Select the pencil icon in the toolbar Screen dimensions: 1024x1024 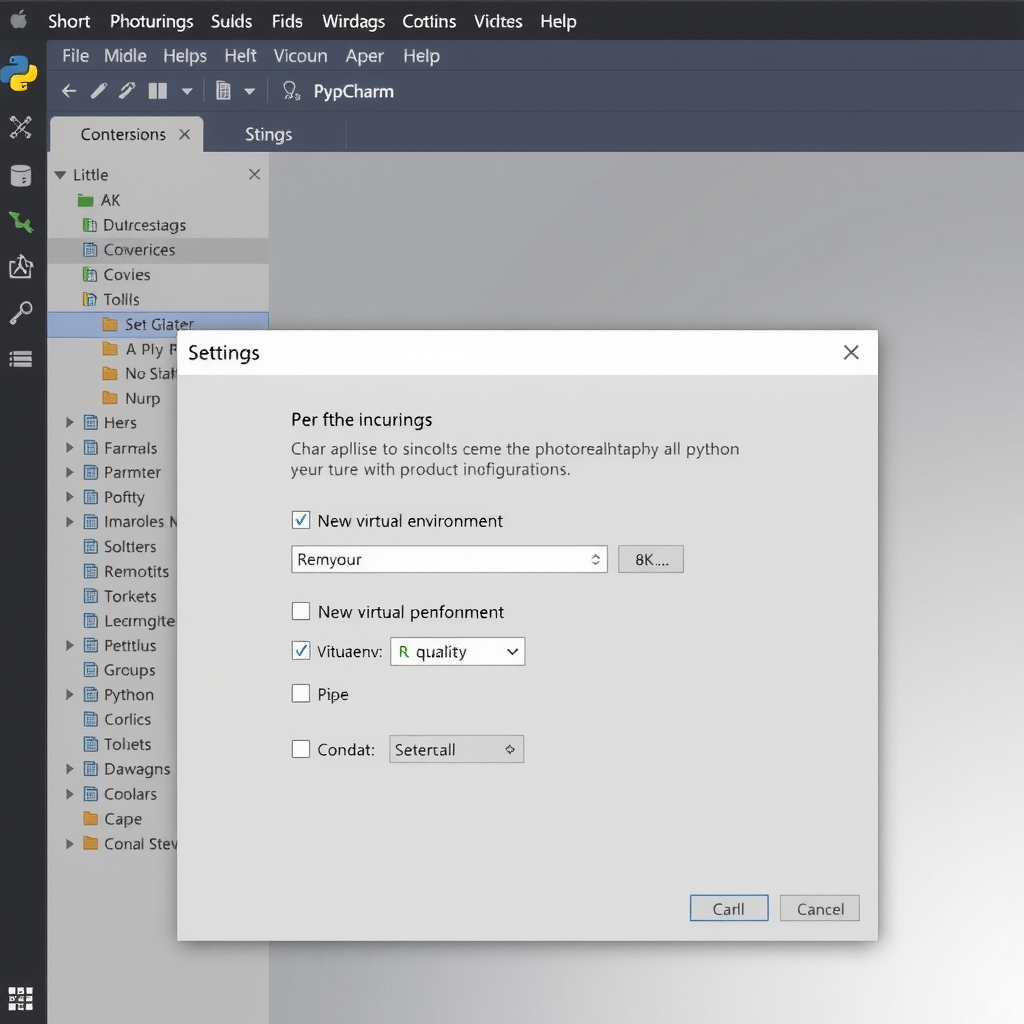(x=98, y=90)
